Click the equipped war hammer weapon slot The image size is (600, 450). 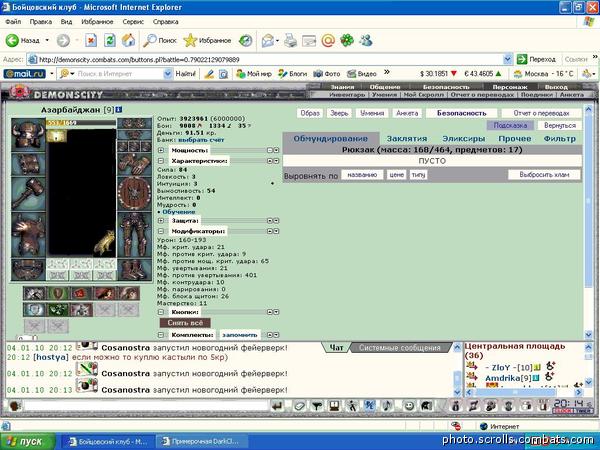(x=28, y=194)
